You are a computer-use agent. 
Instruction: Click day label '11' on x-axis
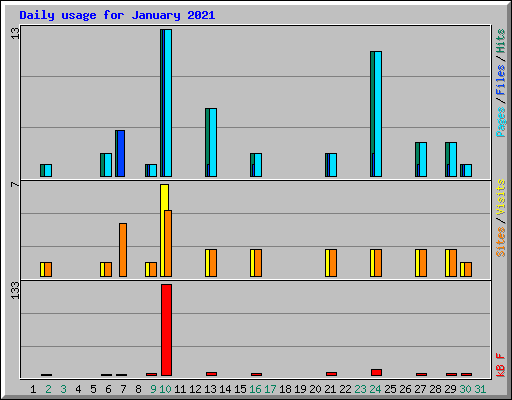pyautogui.click(x=180, y=389)
